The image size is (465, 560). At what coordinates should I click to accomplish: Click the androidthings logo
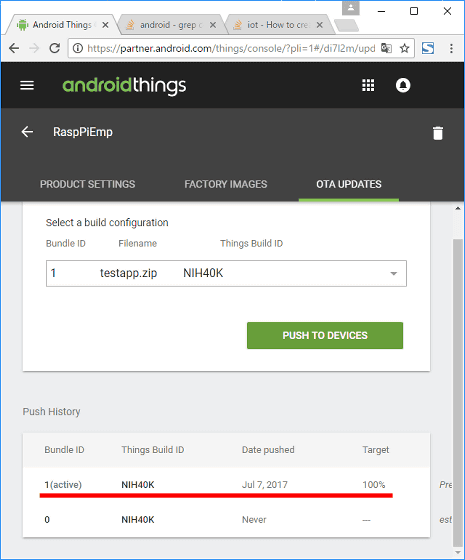(124, 86)
